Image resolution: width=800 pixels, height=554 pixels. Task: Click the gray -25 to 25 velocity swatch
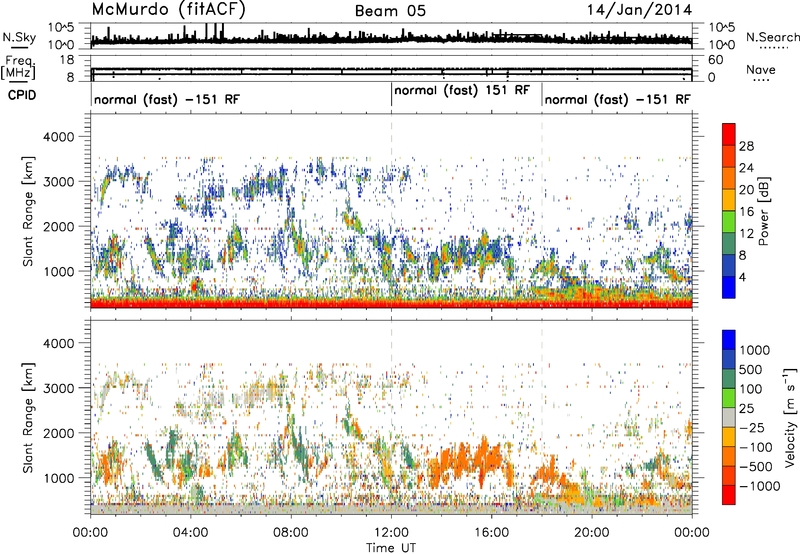(x=729, y=417)
